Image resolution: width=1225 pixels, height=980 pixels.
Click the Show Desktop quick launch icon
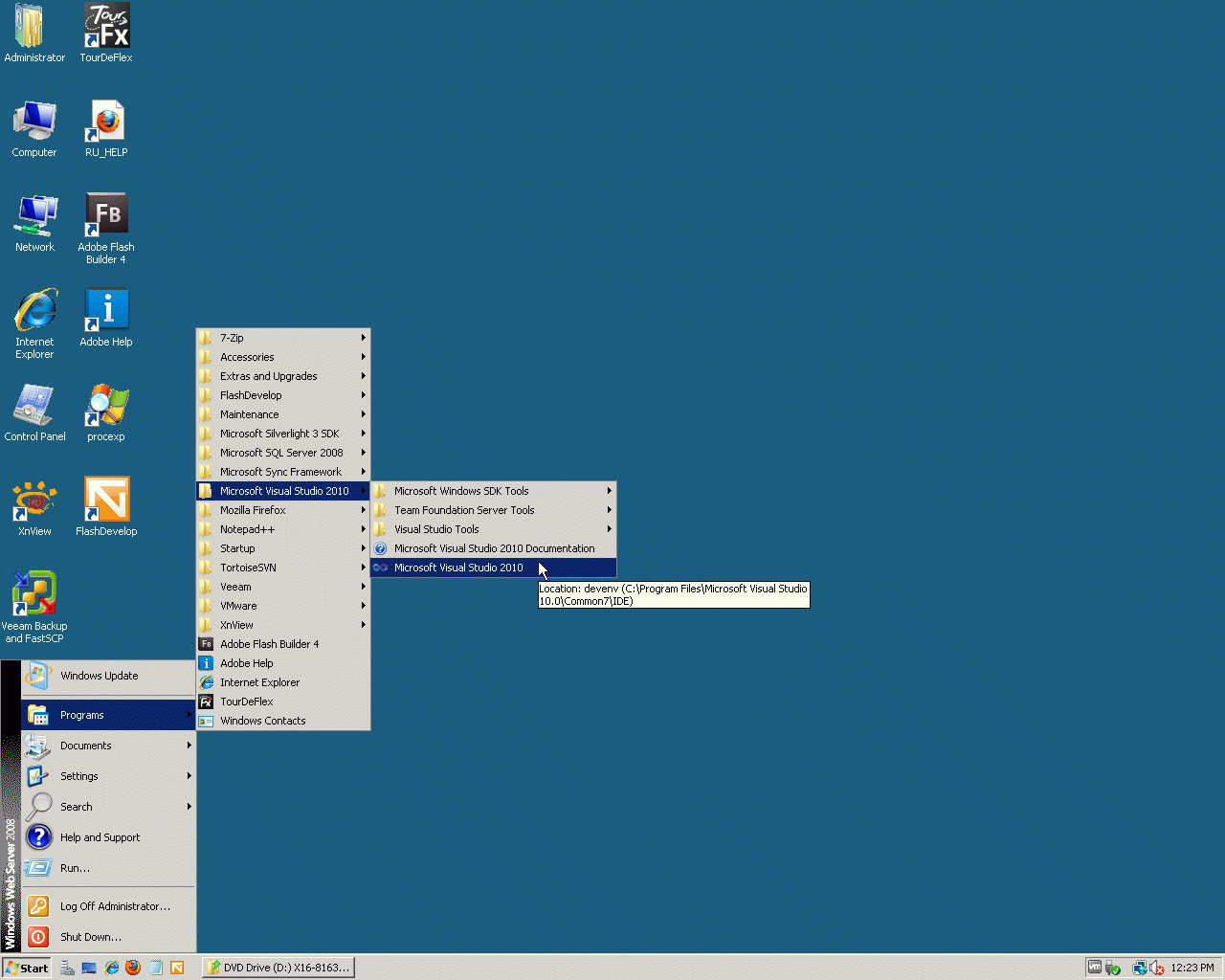[89, 968]
